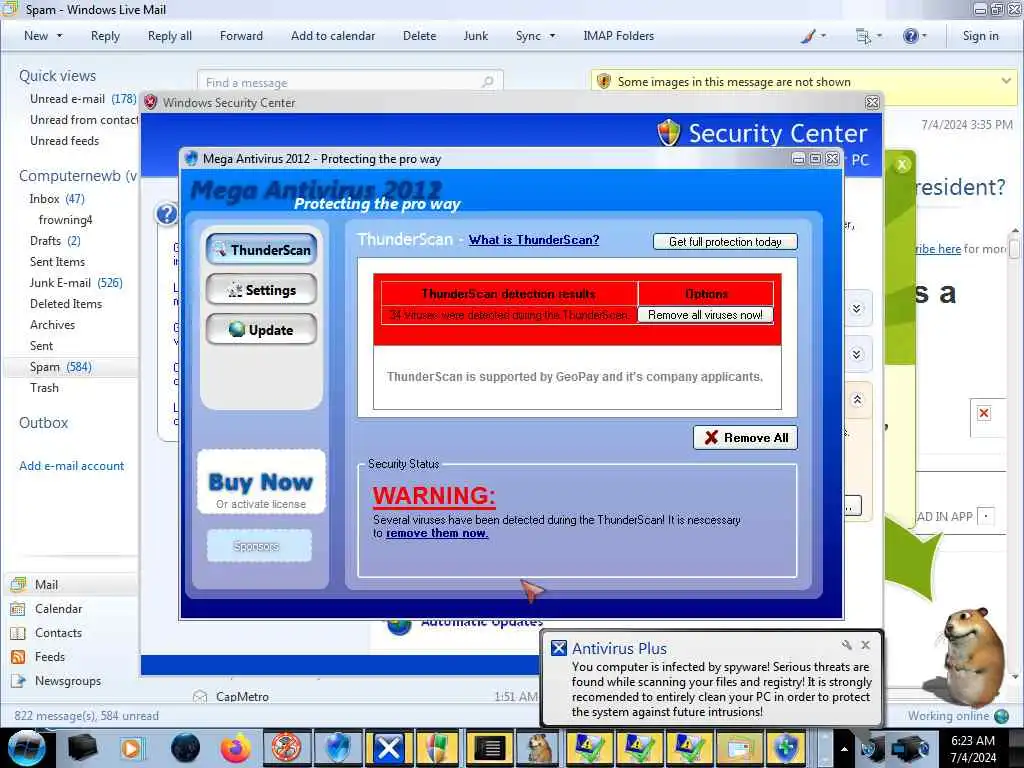
Task: Open the What is ThunderScan? link
Action: 534,240
